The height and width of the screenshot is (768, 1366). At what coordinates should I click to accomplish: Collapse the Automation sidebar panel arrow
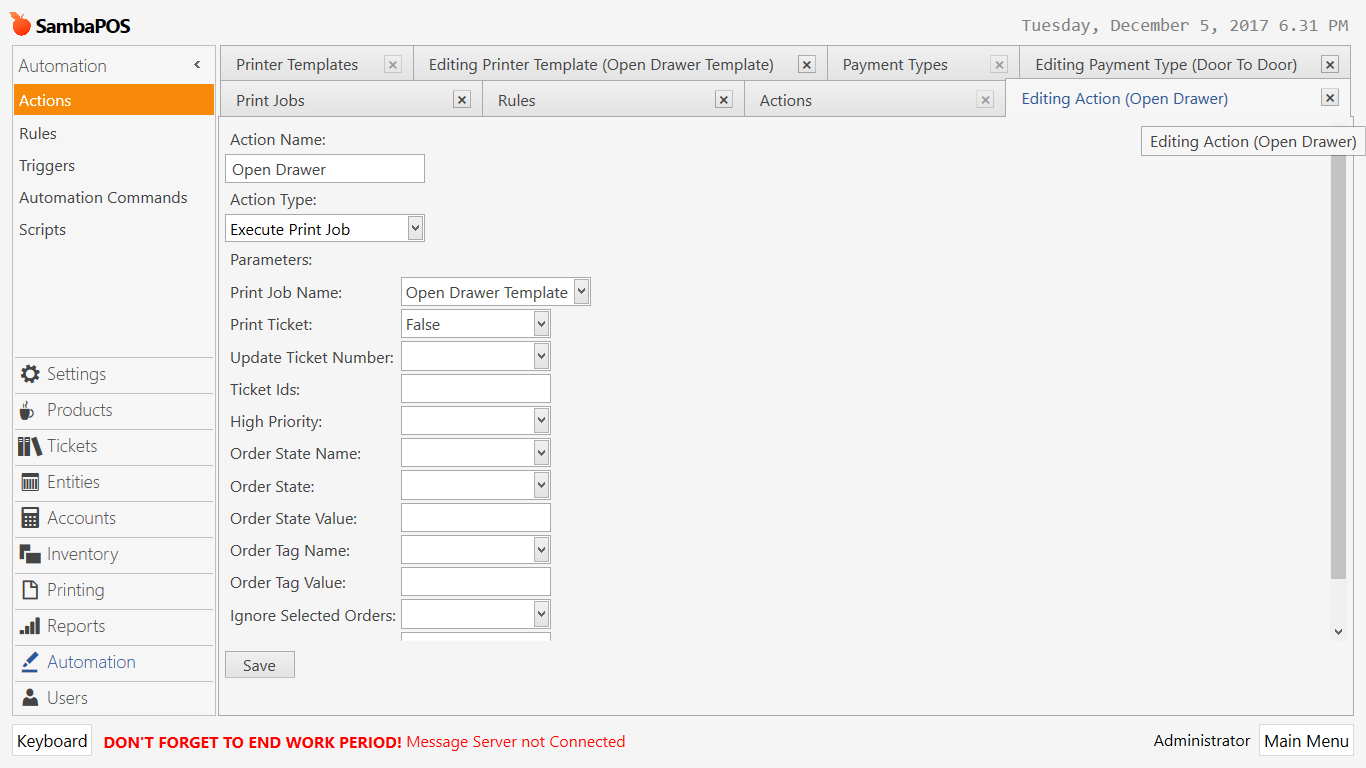coord(197,65)
